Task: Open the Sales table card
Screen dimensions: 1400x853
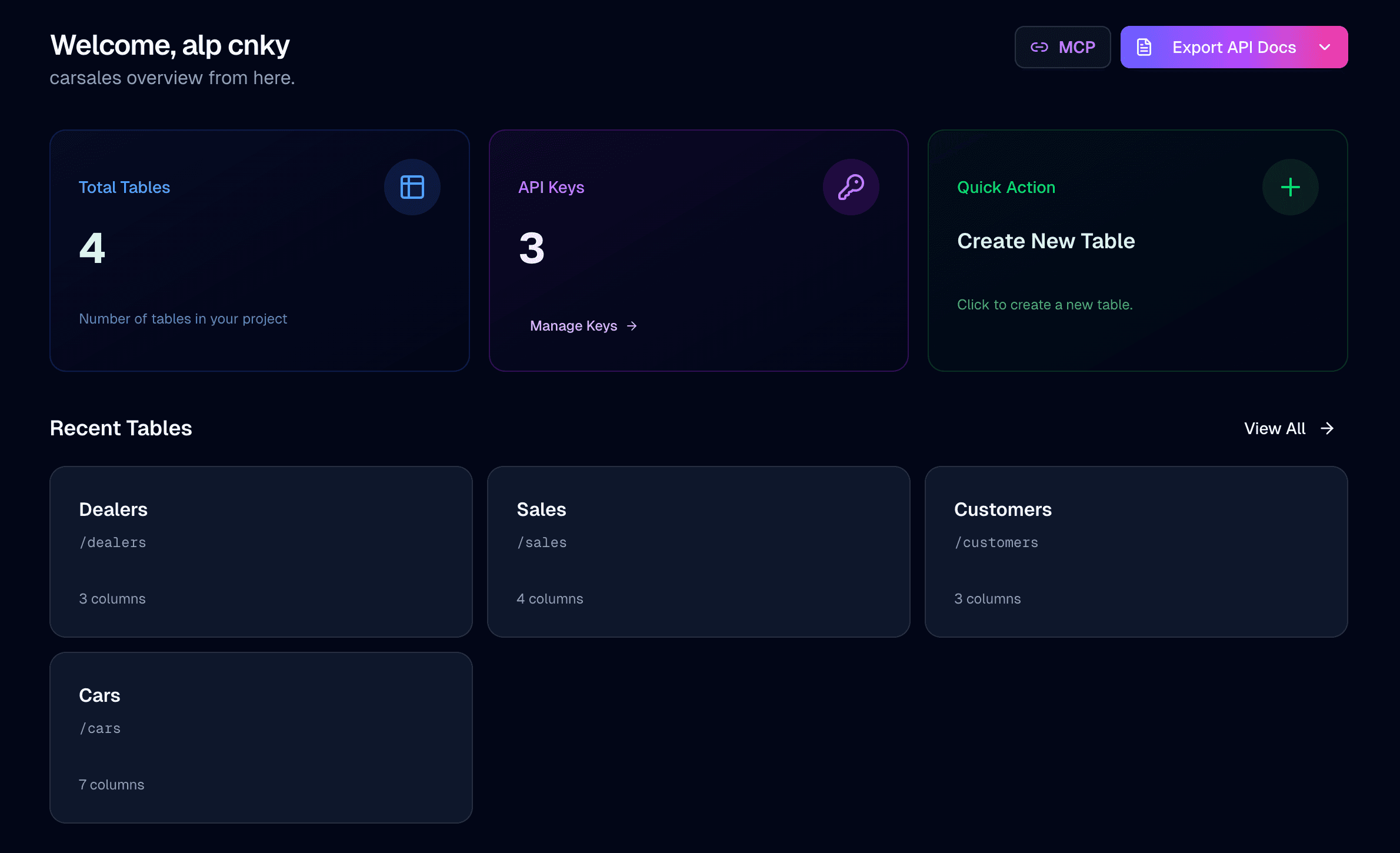Action: [698, 552]
